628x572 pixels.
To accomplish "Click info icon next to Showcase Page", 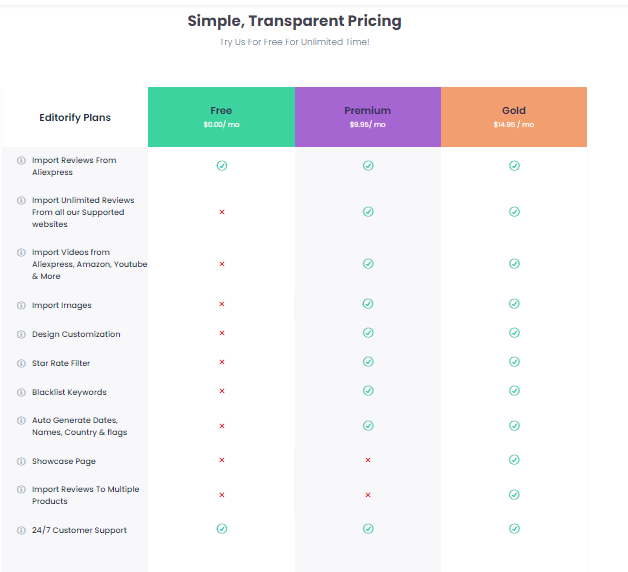I will 21,461.
